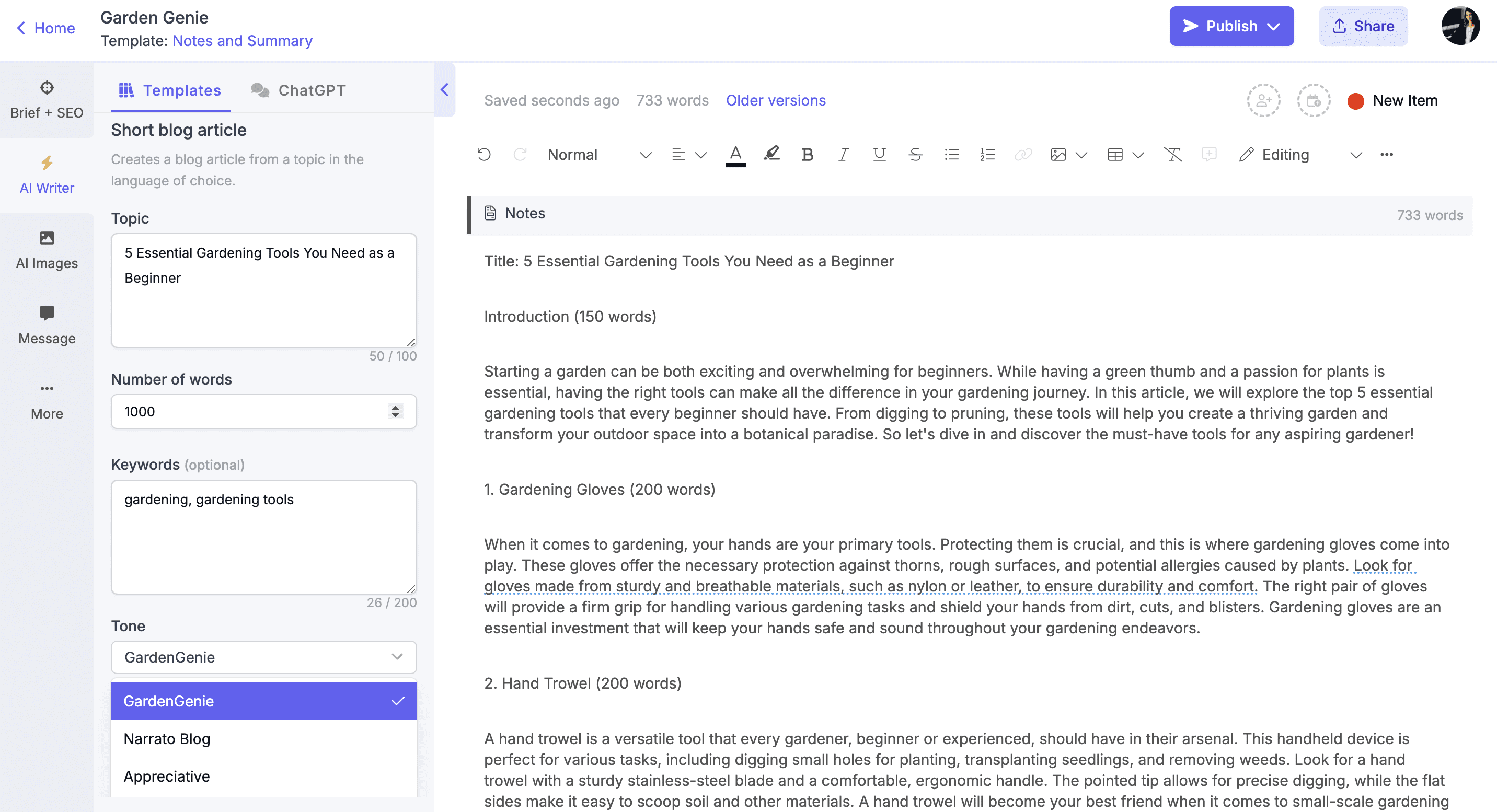Open the Tone dropdown showing GardenGenie

[x=264, y=657]
